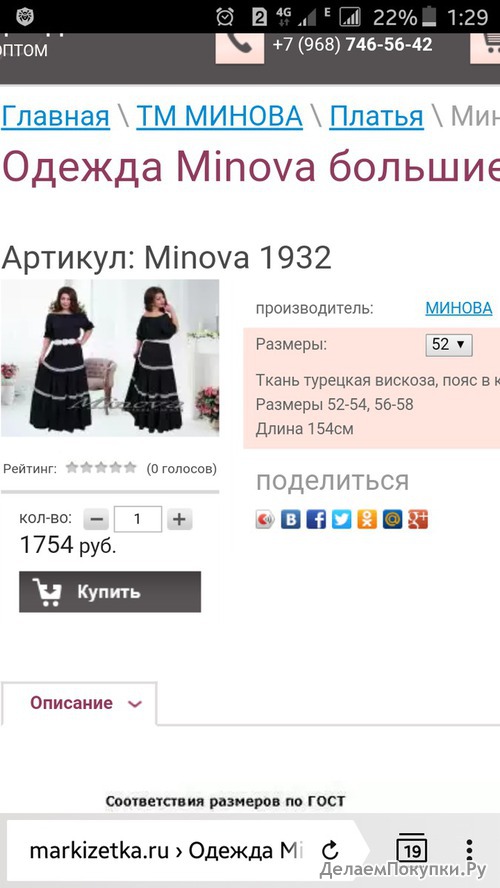Screen dimensions: 500x888
Task: Open the size dropdown showing 52
Action: pos(449,344)
